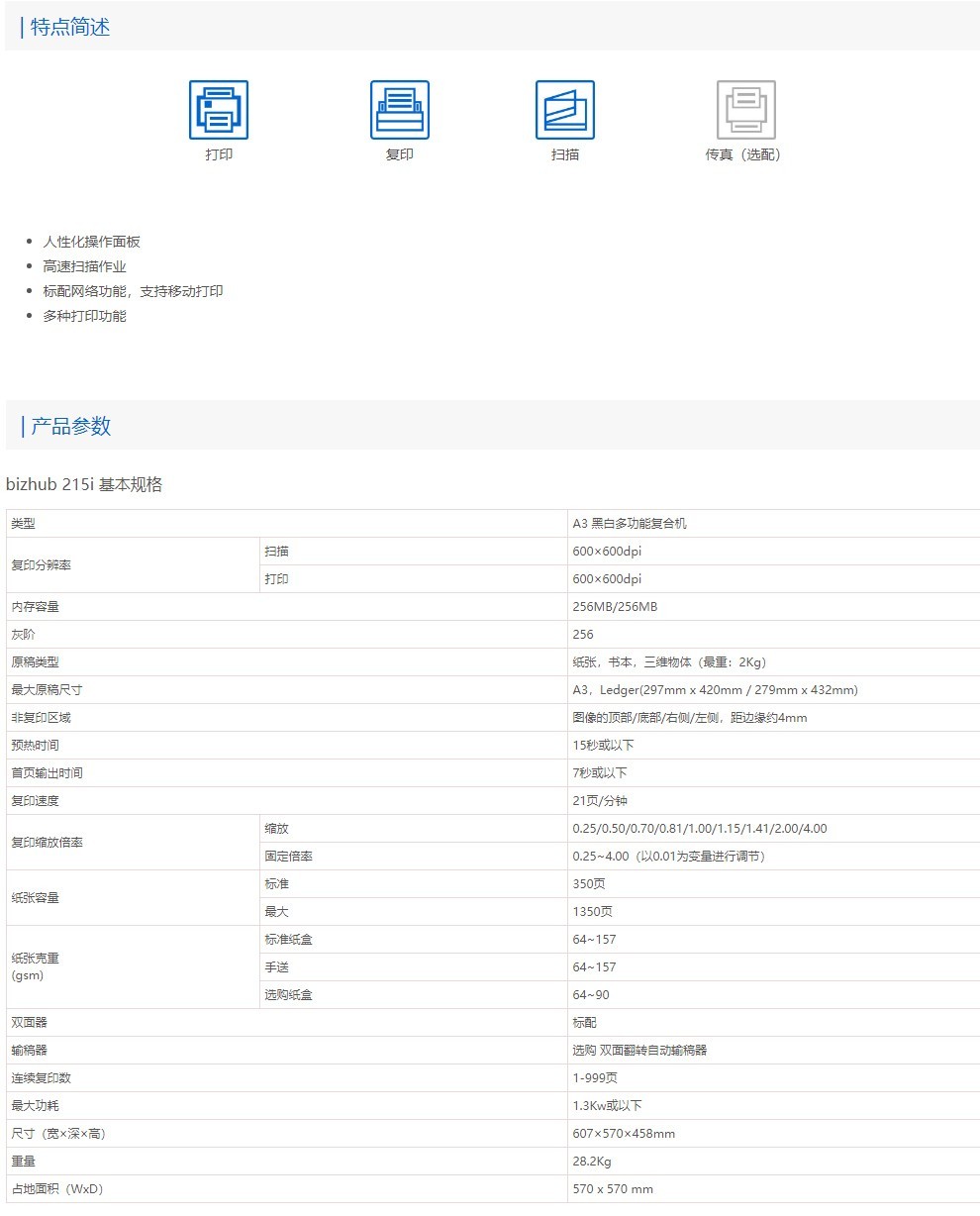
Task: Click bullet text 多种打印功能
Action: (85, 316)
